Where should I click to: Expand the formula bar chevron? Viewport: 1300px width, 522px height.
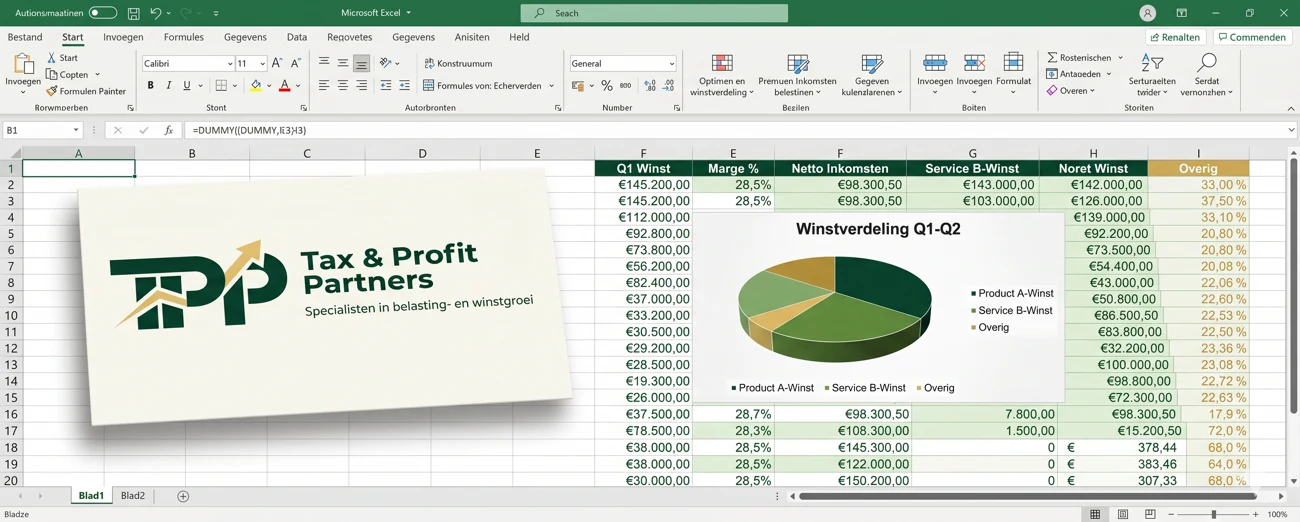point(1291,130)
